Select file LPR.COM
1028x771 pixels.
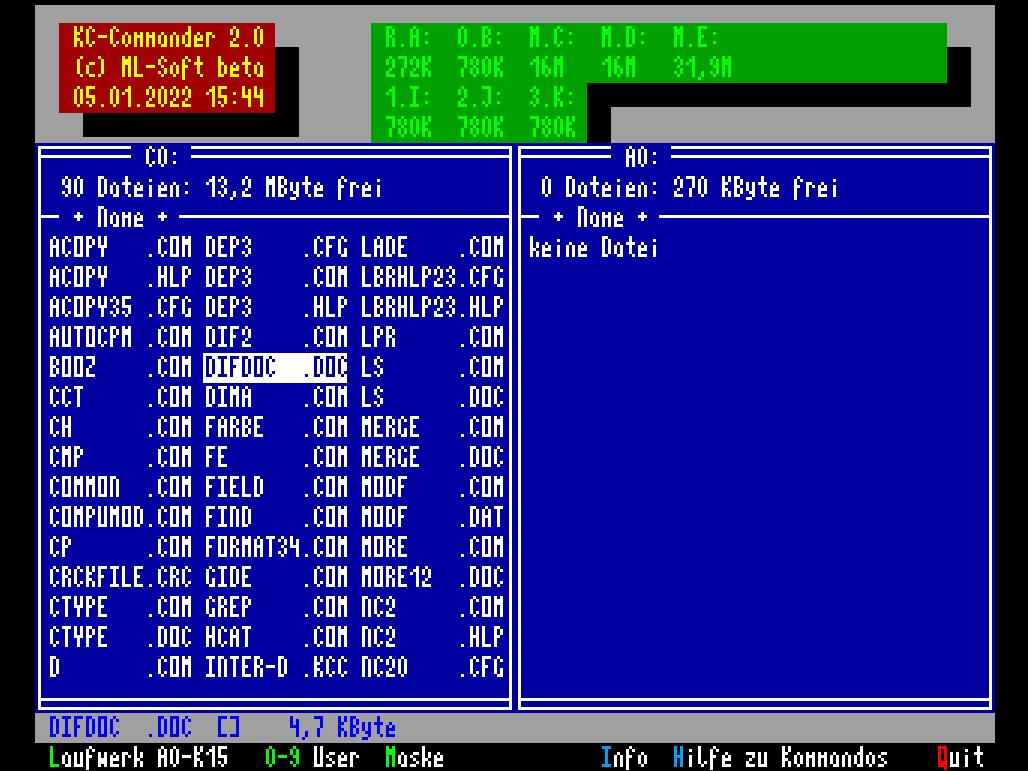coord(432,338)
